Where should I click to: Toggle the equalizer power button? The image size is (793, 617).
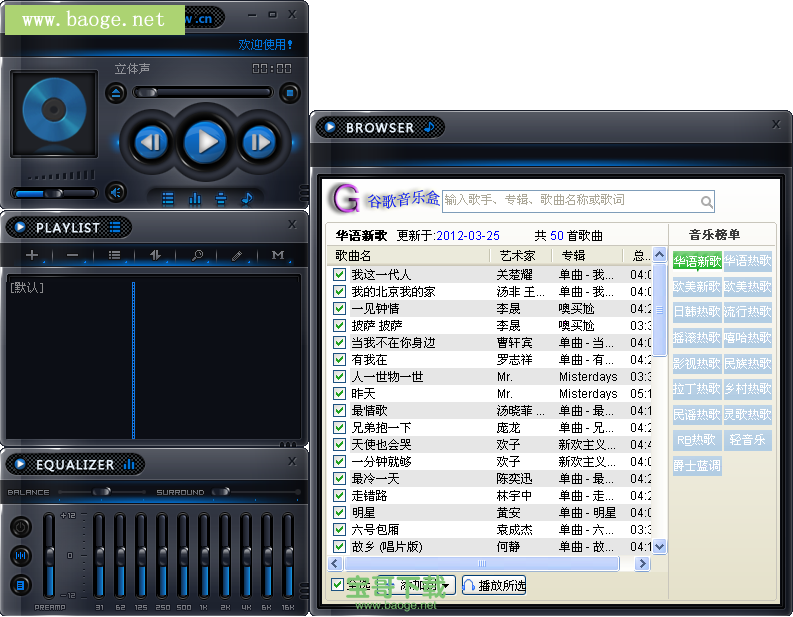click(21, 527)
